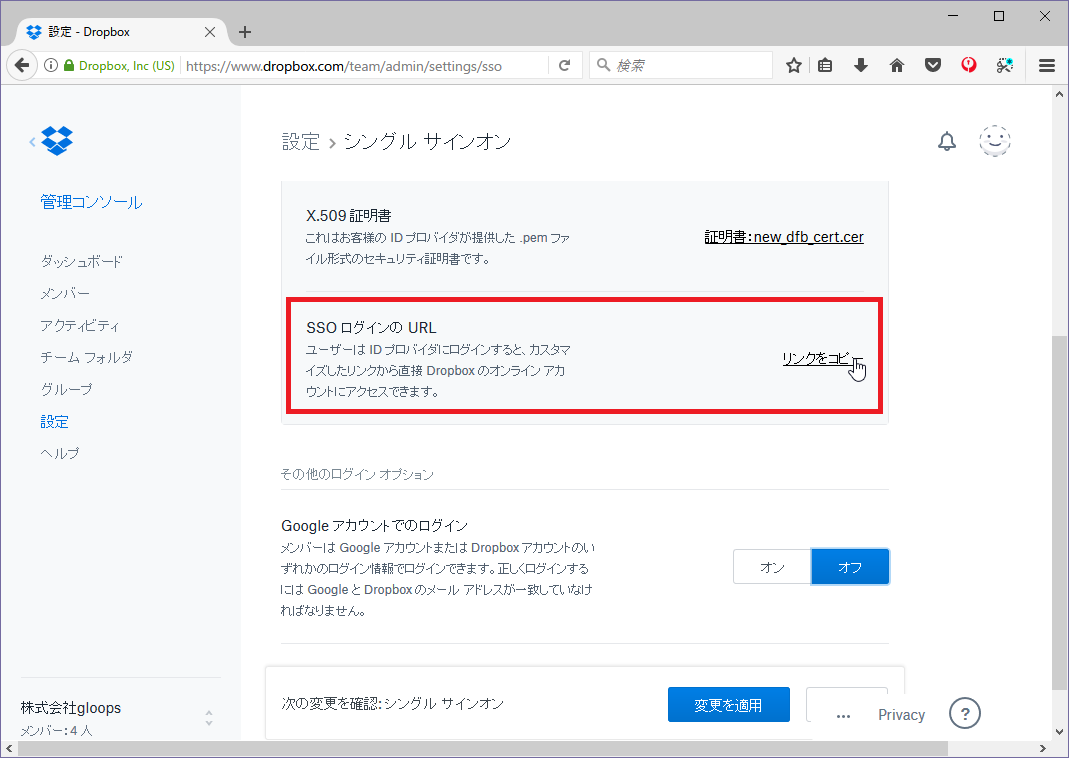Switch Google アカウント login to オン
The height and width of the screenshot is (758, 1069).
click(772, 566)
